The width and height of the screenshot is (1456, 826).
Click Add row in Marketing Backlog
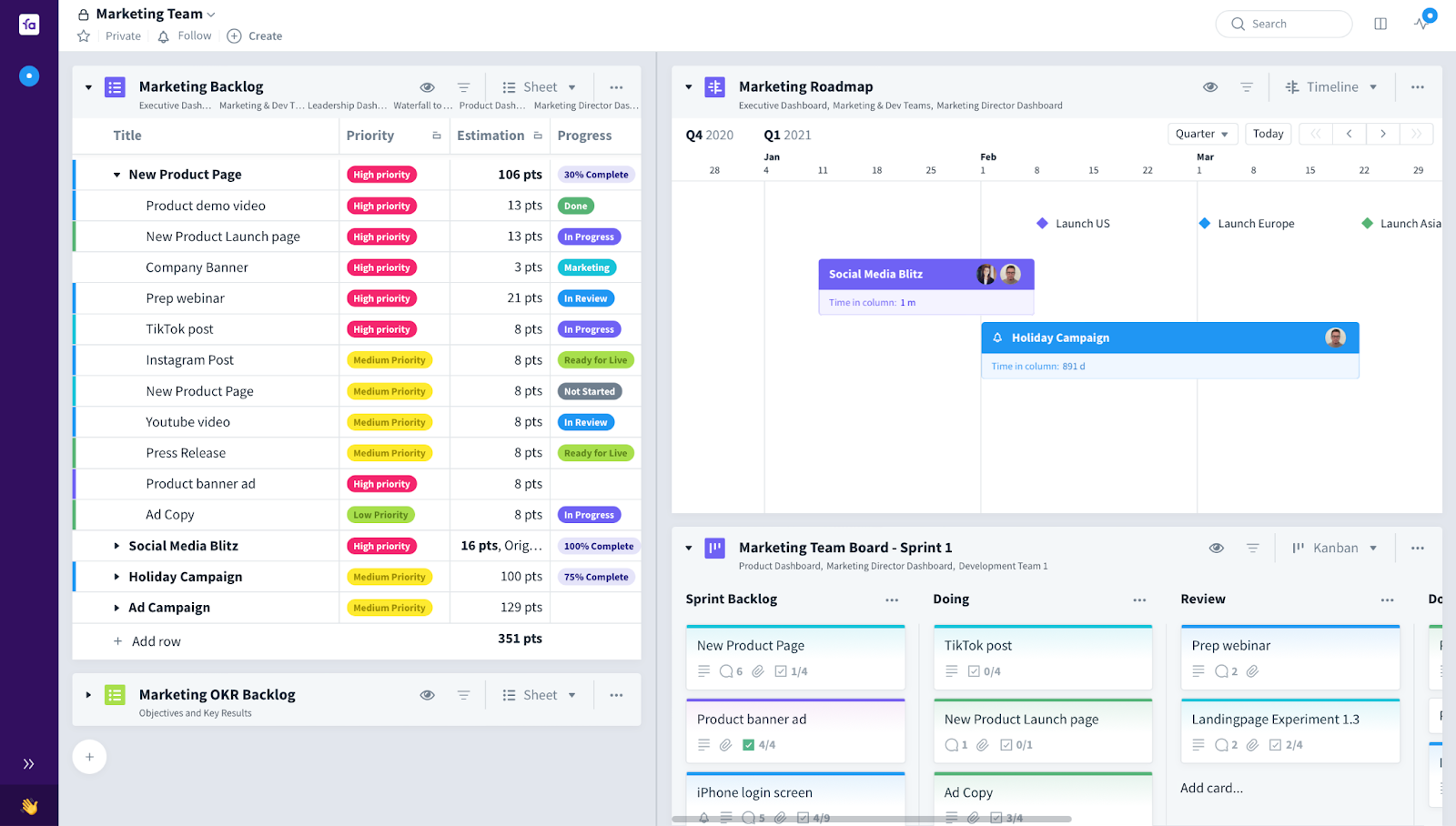pos(147,640)
